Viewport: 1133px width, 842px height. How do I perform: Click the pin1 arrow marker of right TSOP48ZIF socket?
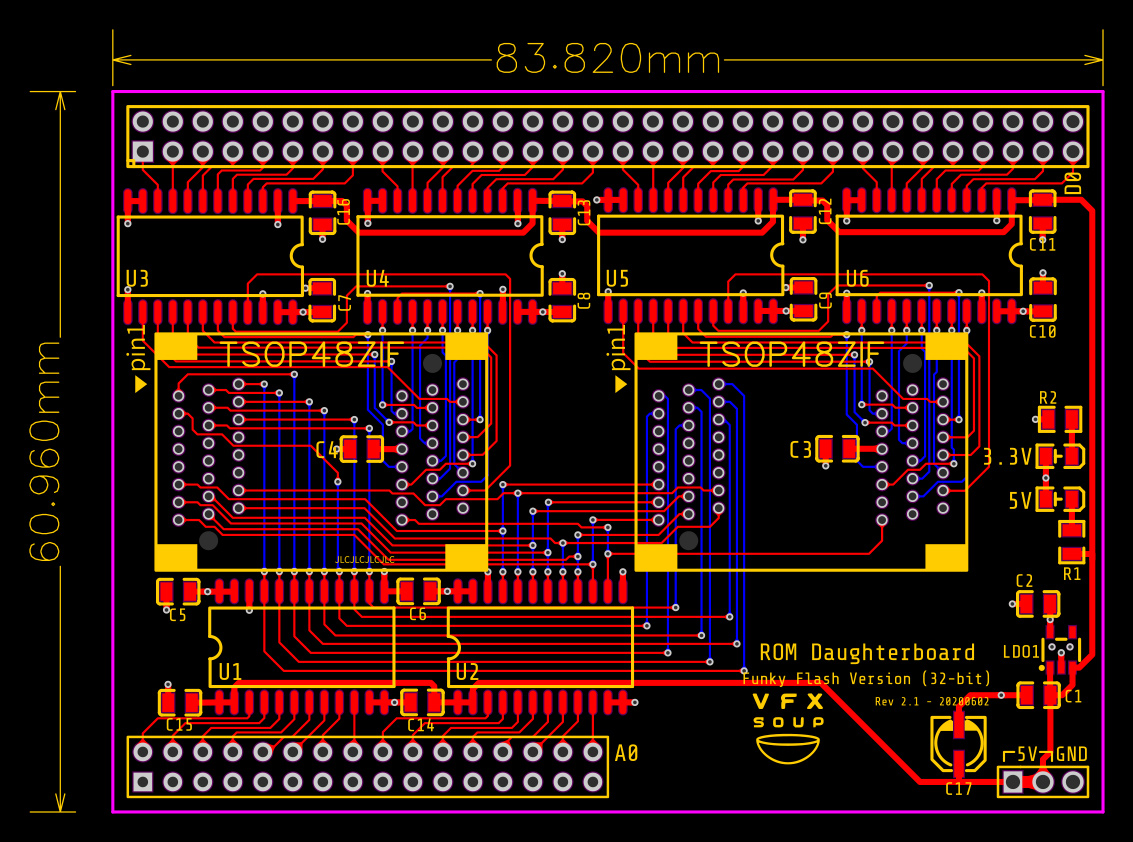(620, 384)
